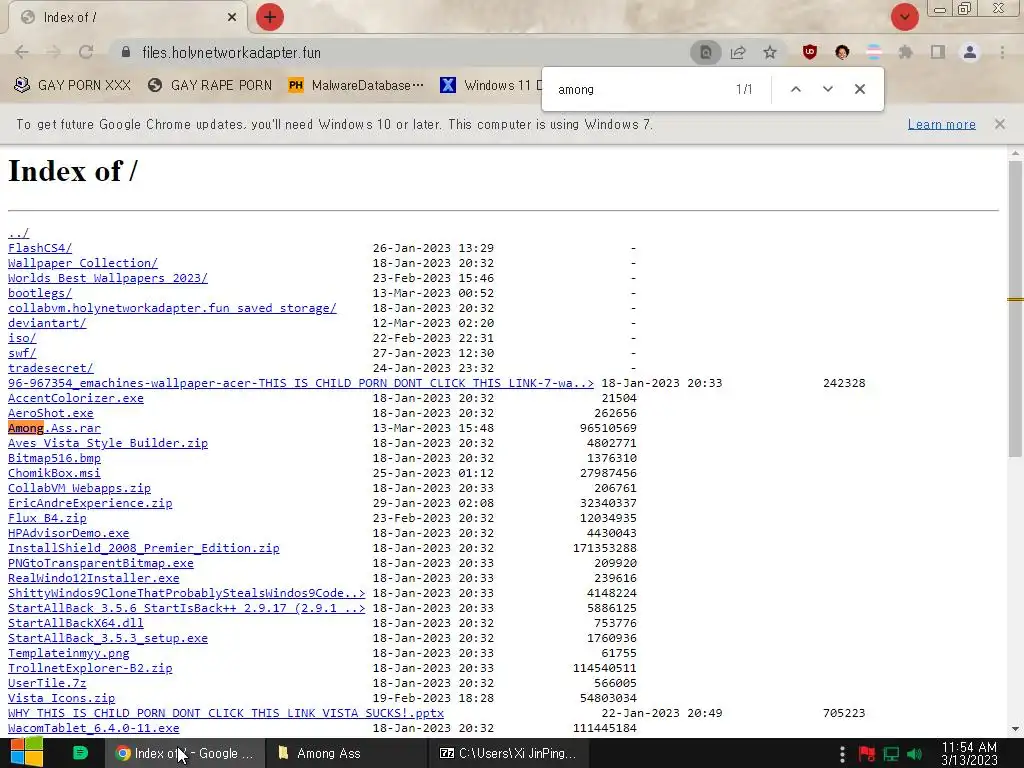Open the Wallpaper Collection/ folder
This screenshot has height=768, width=1024.
click(x=83, y=263)
